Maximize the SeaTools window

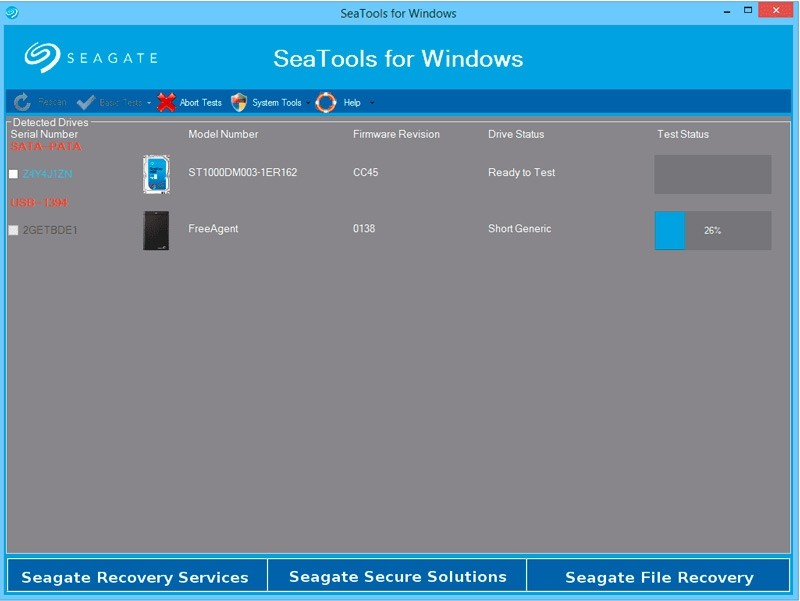pos(748,10)
